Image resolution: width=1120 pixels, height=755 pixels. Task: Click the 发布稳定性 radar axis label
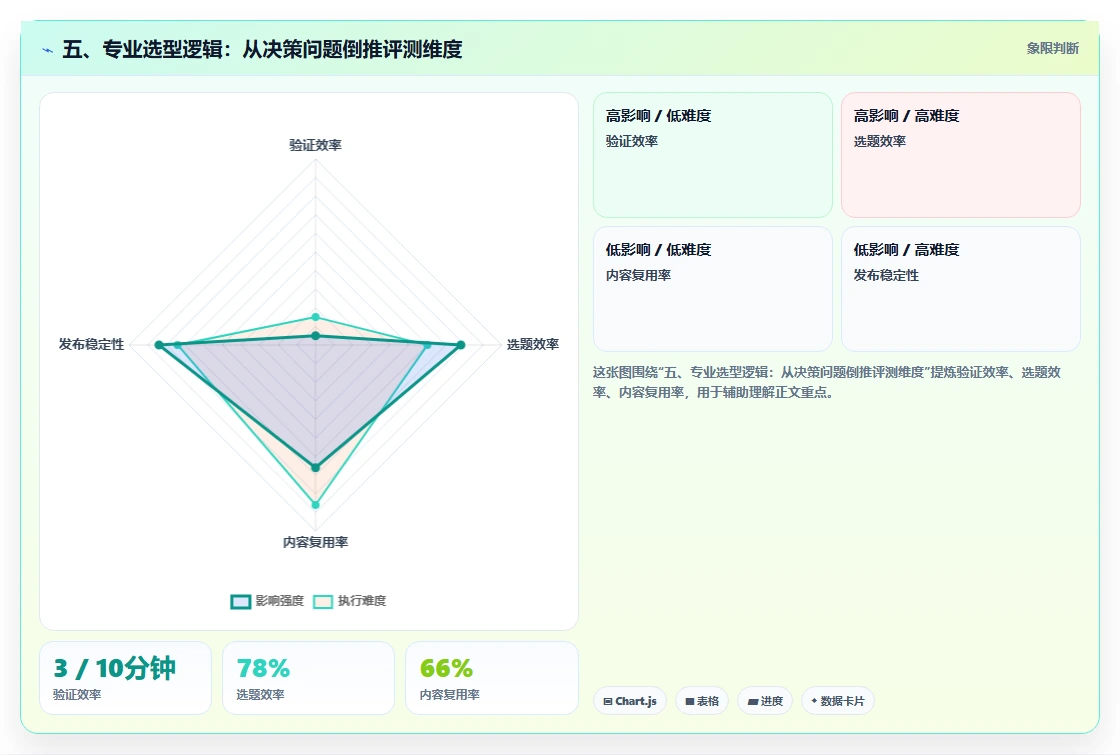tap(91, 344)
